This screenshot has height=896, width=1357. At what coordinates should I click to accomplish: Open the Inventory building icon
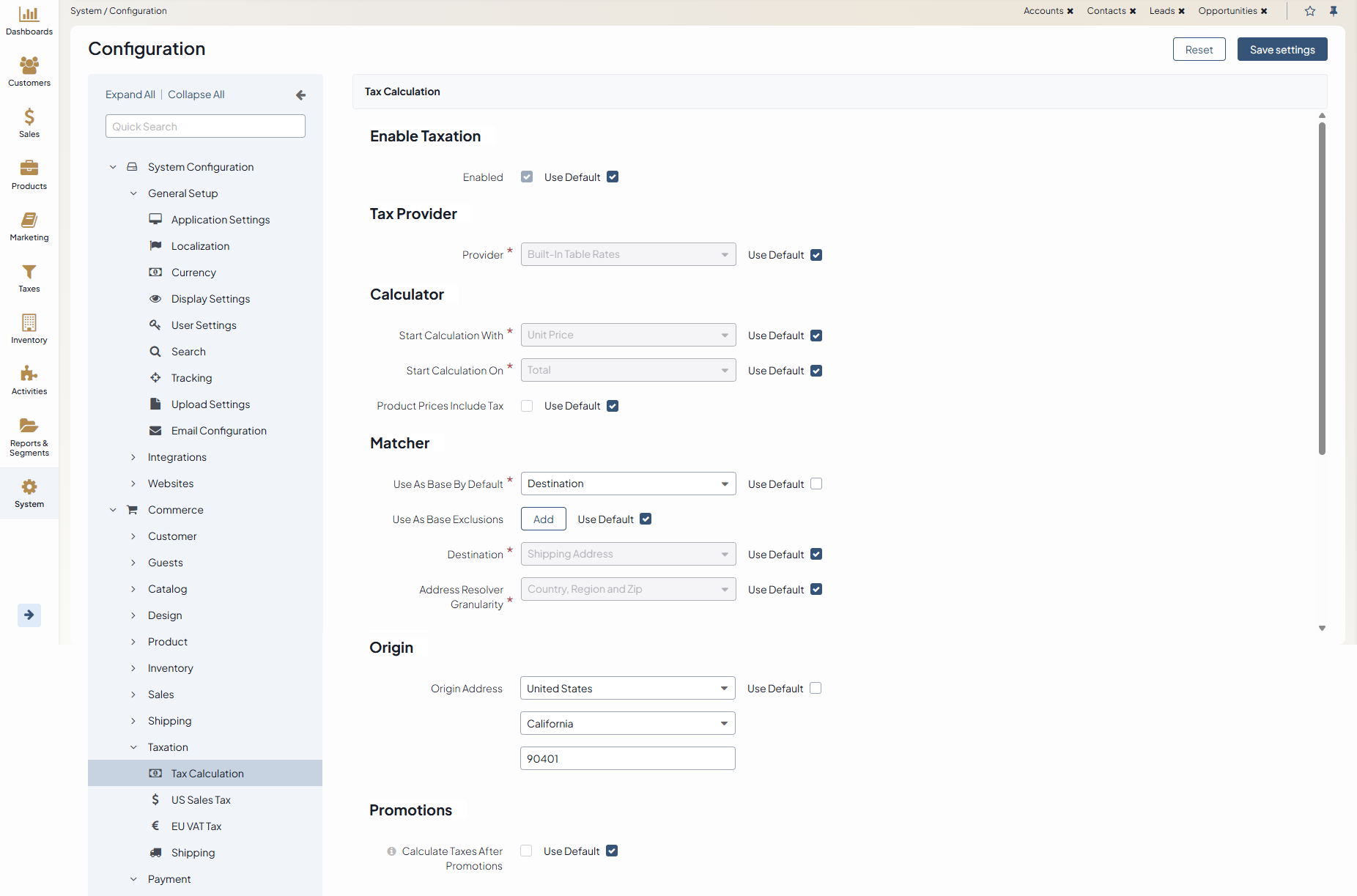click(x=29, y=323)
